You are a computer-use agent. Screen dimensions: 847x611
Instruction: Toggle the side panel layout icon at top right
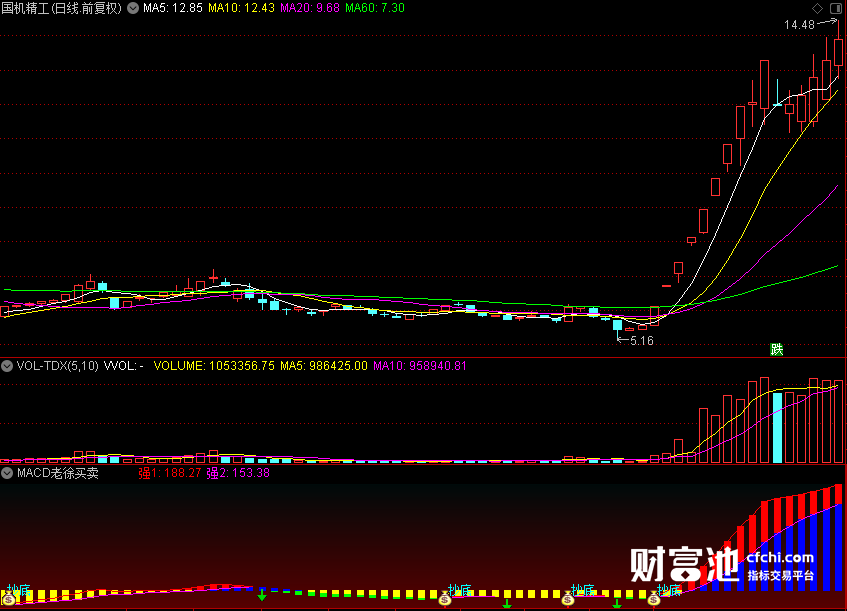click(835, 8)
